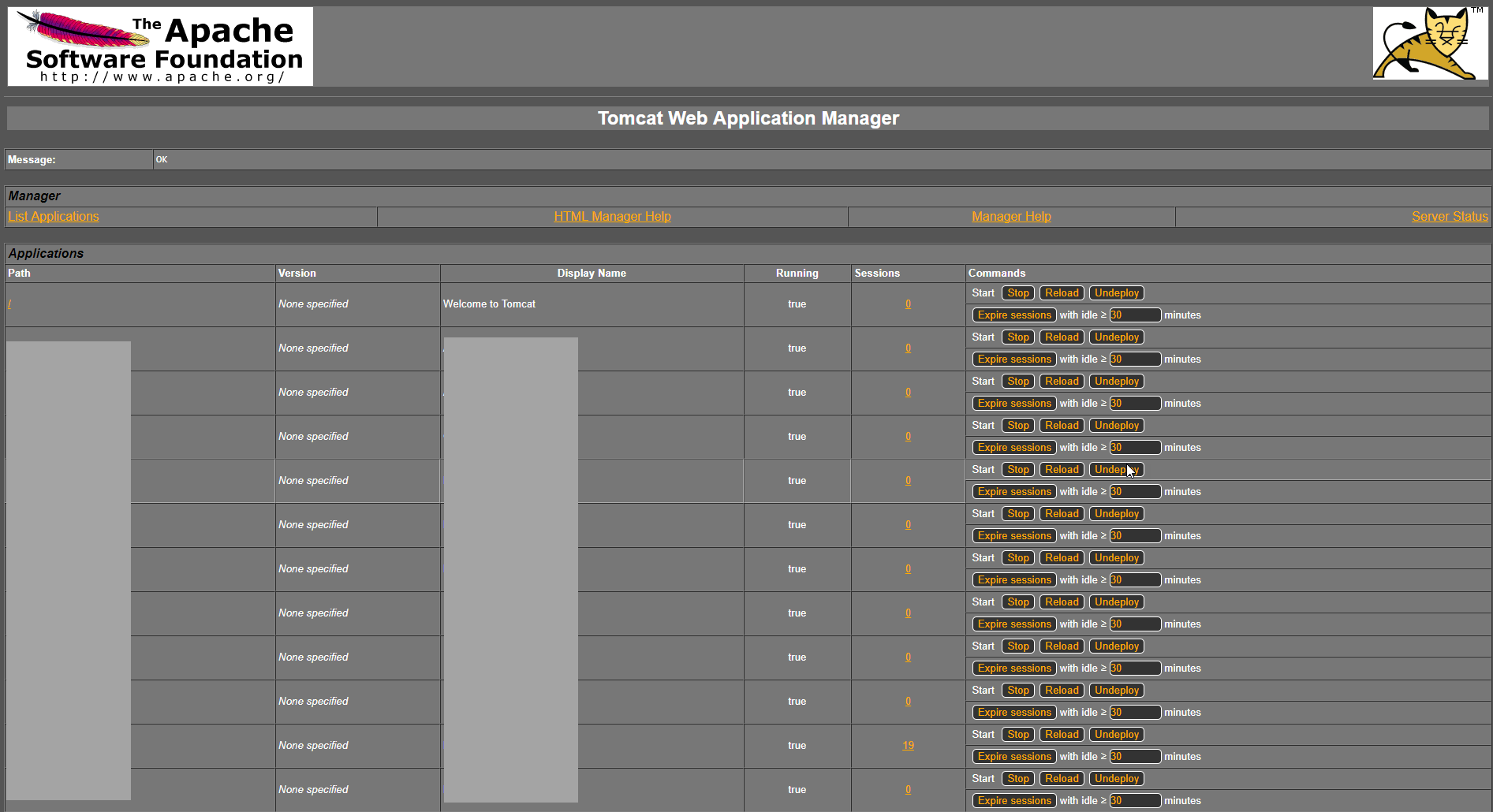Reload the Welcome to Tomcat application
This screenshot has width=1493, height=812.
tap(1061, 292)
